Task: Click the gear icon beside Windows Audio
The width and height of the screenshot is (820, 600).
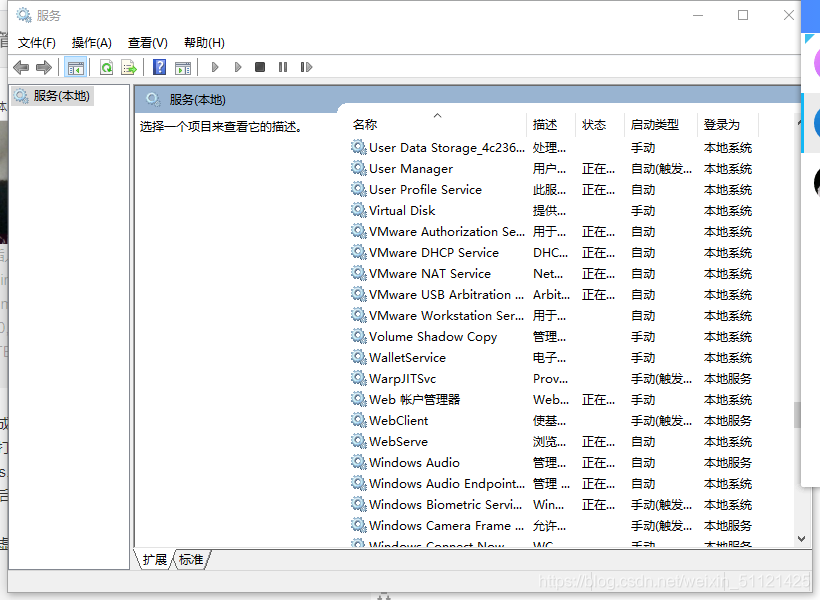Action: pos(359,462)
